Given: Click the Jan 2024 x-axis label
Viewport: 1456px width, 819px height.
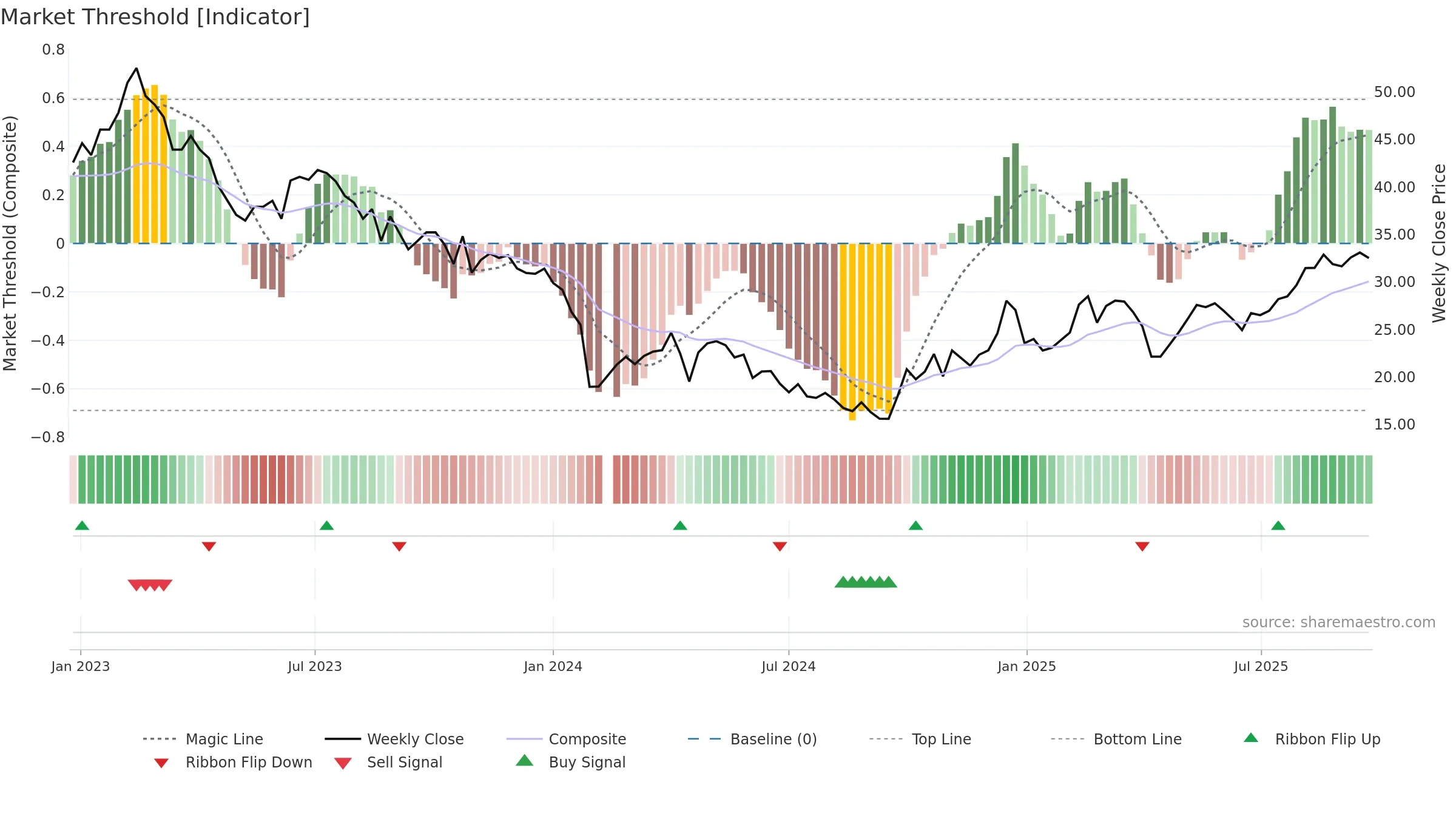Looking at the screenshot, I should [x=553, y=667].
